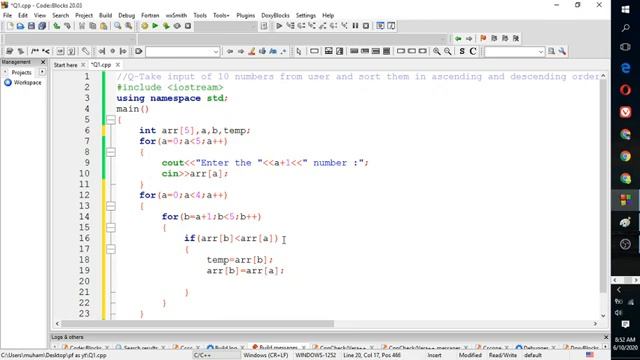This screenshot has width=640, height=360.
Task: Click Windows Start button
Action: click(x=625, y=9)
